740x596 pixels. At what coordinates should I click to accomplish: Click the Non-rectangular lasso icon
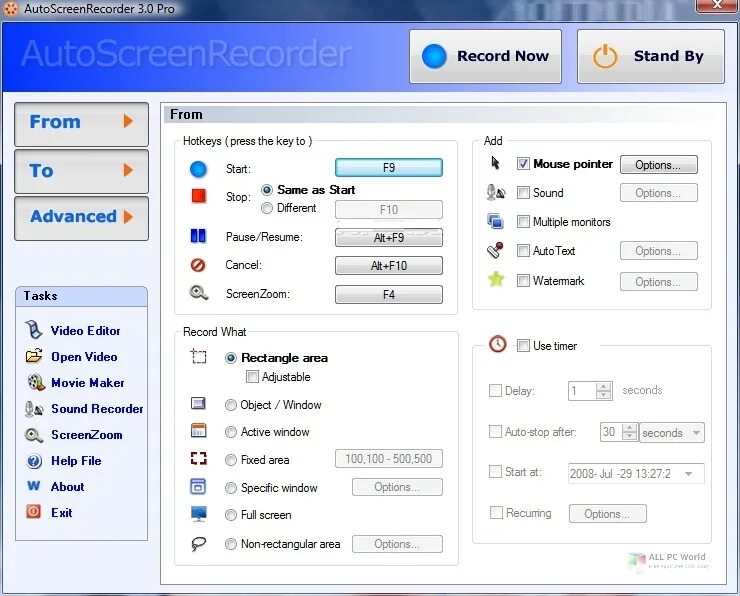click(198, 544)
